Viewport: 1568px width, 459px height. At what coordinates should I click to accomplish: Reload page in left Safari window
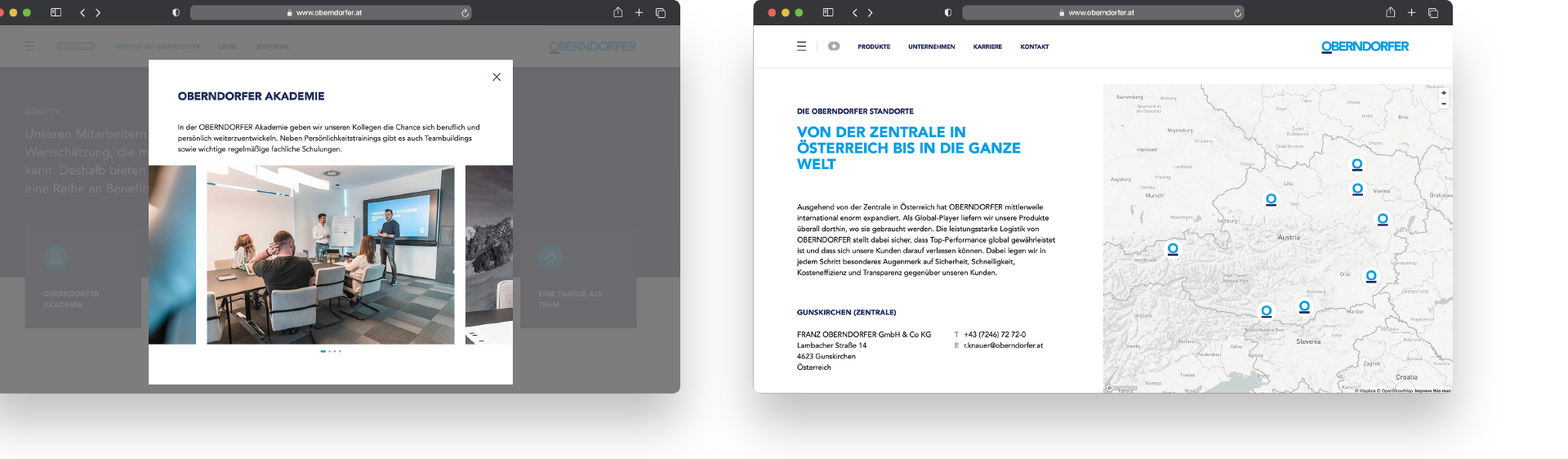click(x=465, y=12)
